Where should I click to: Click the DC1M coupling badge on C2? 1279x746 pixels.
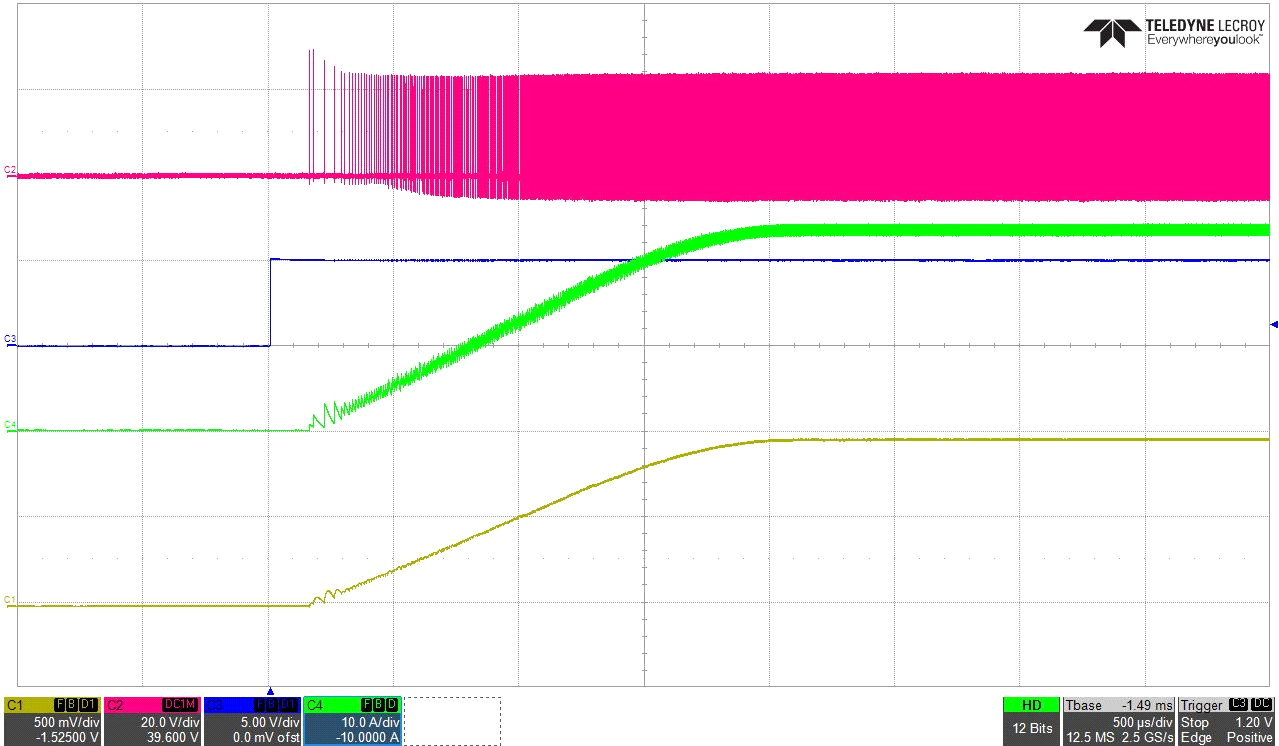(x=184, y=706)
